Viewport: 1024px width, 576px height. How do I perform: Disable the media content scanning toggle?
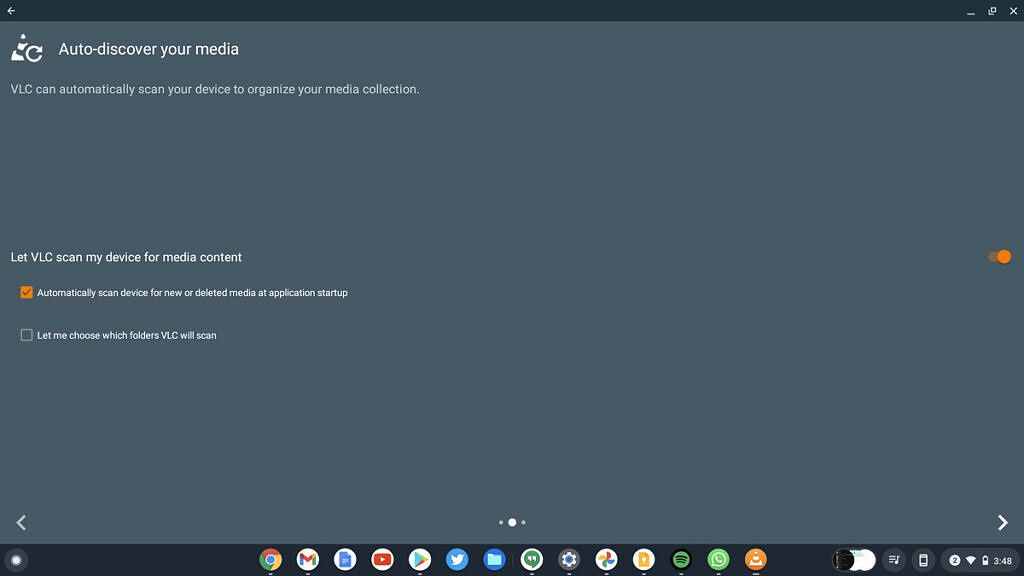point(997,257)
